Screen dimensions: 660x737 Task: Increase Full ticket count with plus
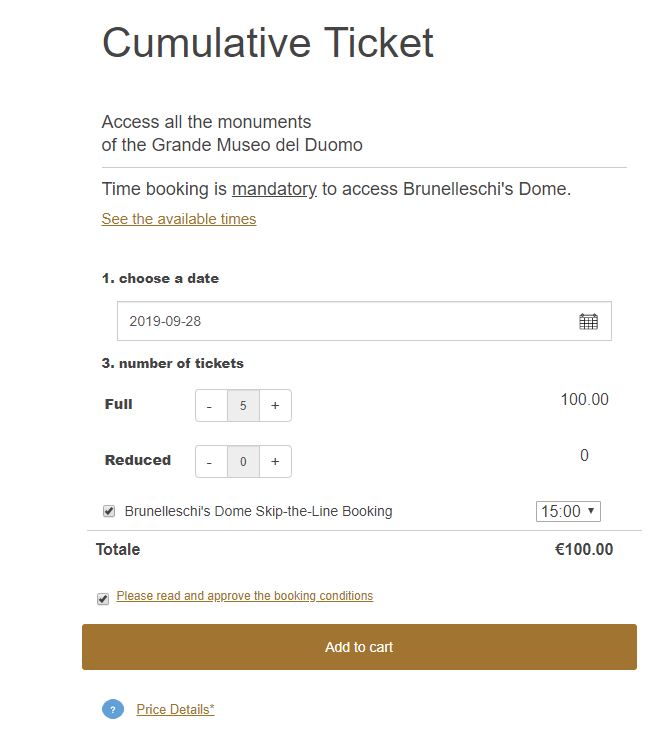coord(275,406)
